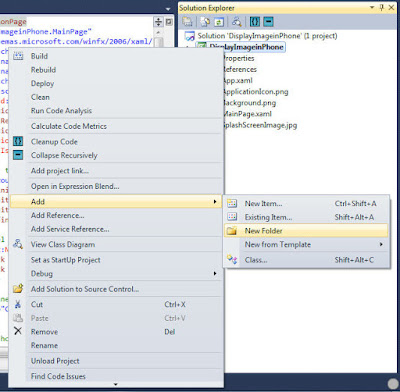This screenshot has height=392, width=400.
Task: Select the DisplayImageinPhone project node
Action: [246, 47]
